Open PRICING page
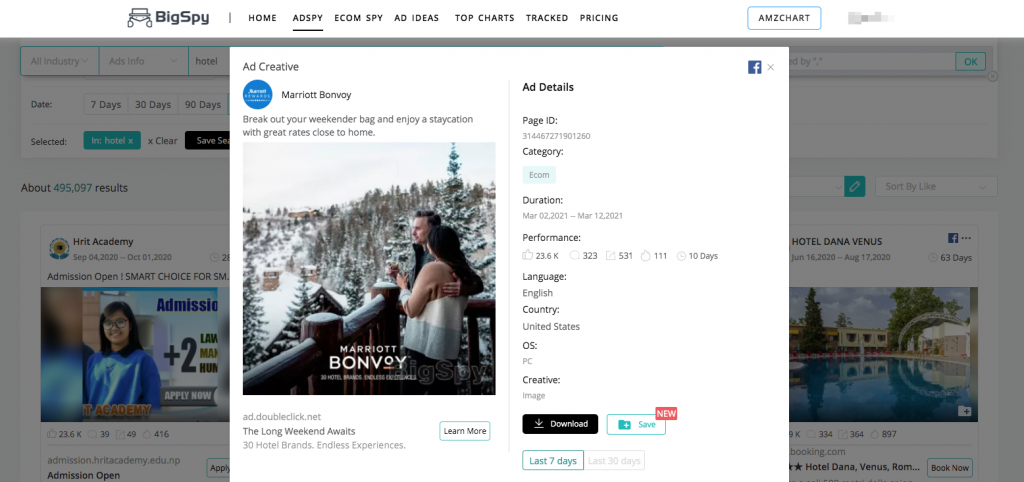The width and height of the screenshot is (1024, 482). [x=599, y=18]
